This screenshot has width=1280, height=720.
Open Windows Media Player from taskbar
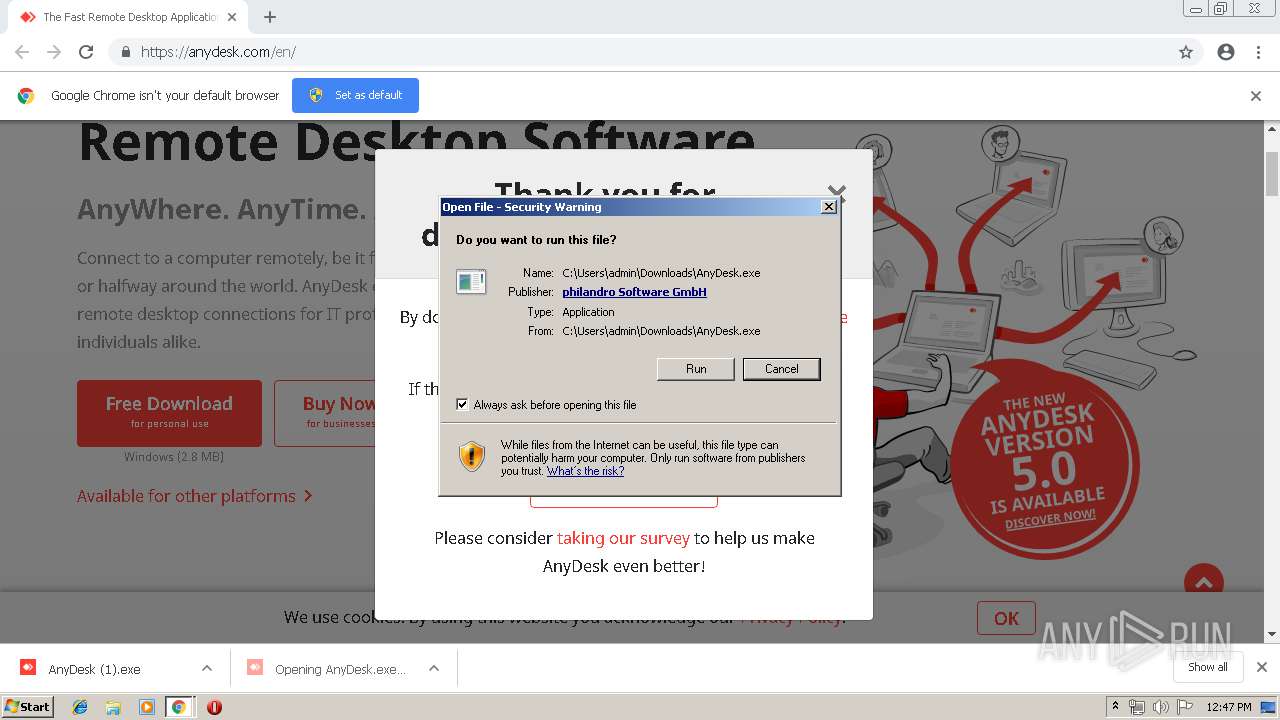(146, 707)
